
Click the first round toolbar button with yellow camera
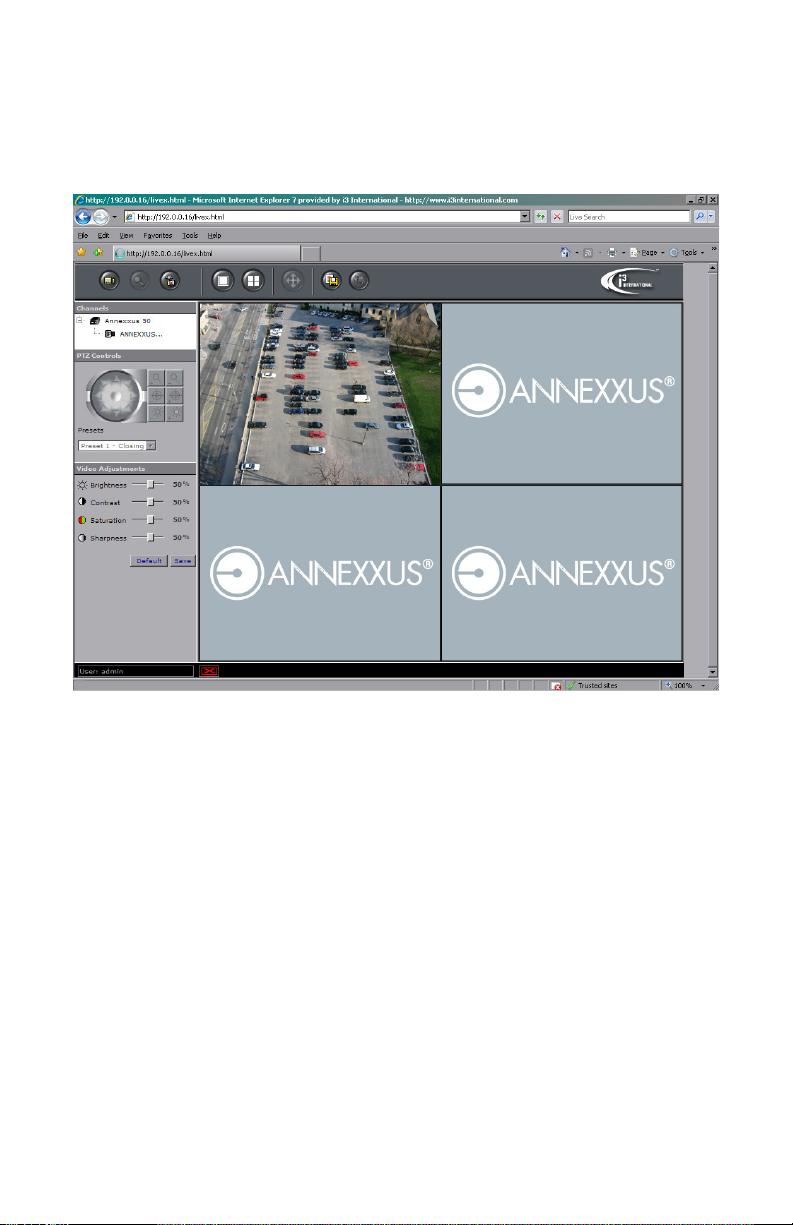click(x=111, y=282)
